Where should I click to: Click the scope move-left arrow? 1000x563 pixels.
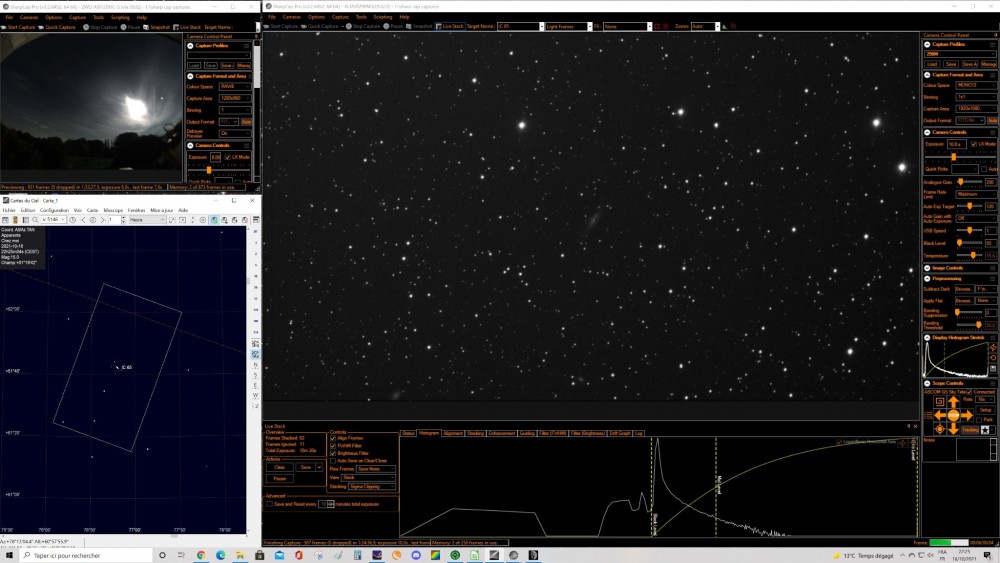click(x=940, y=415)
